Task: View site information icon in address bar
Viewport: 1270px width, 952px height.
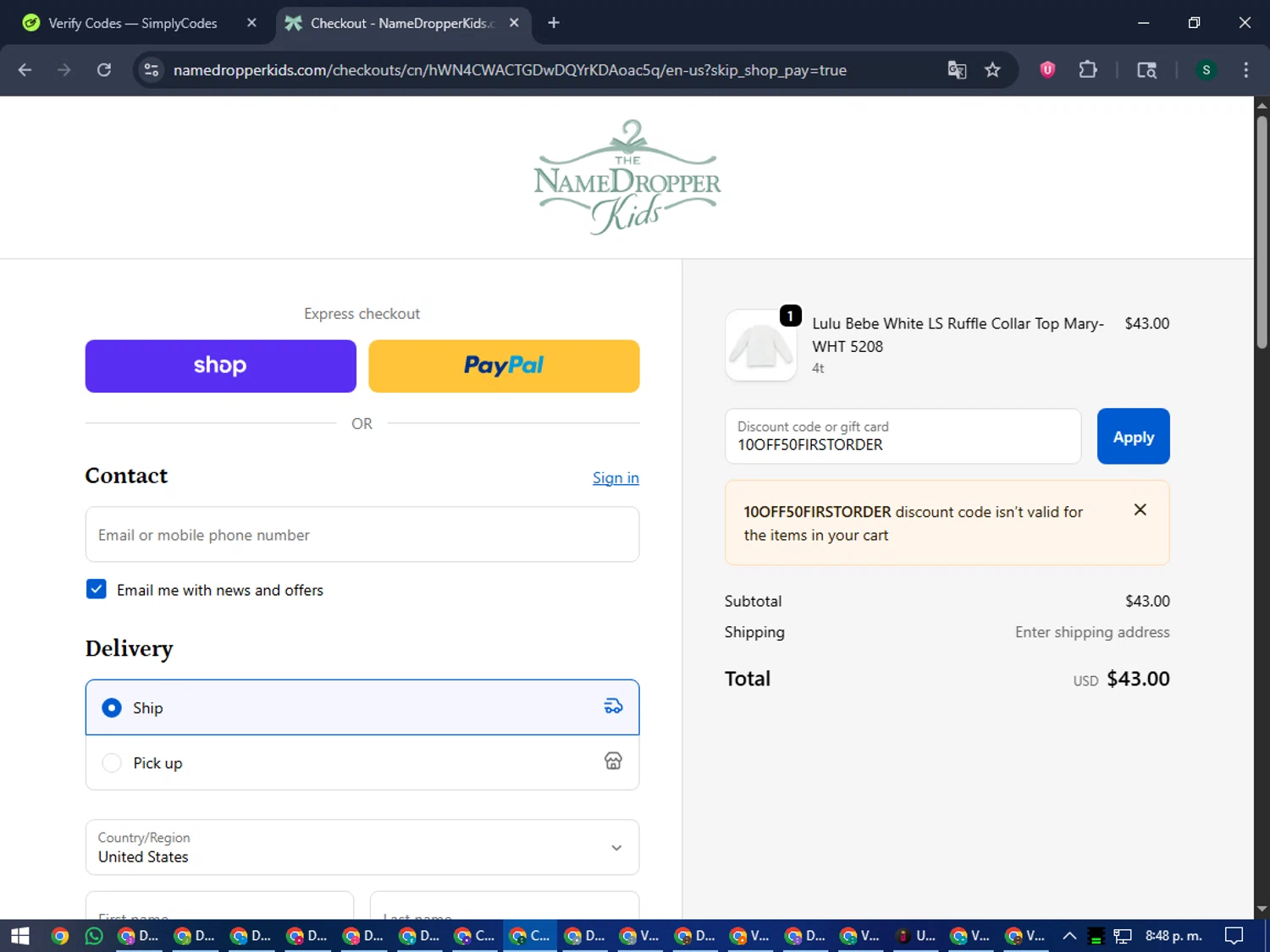Action: [x=152, y=70]
